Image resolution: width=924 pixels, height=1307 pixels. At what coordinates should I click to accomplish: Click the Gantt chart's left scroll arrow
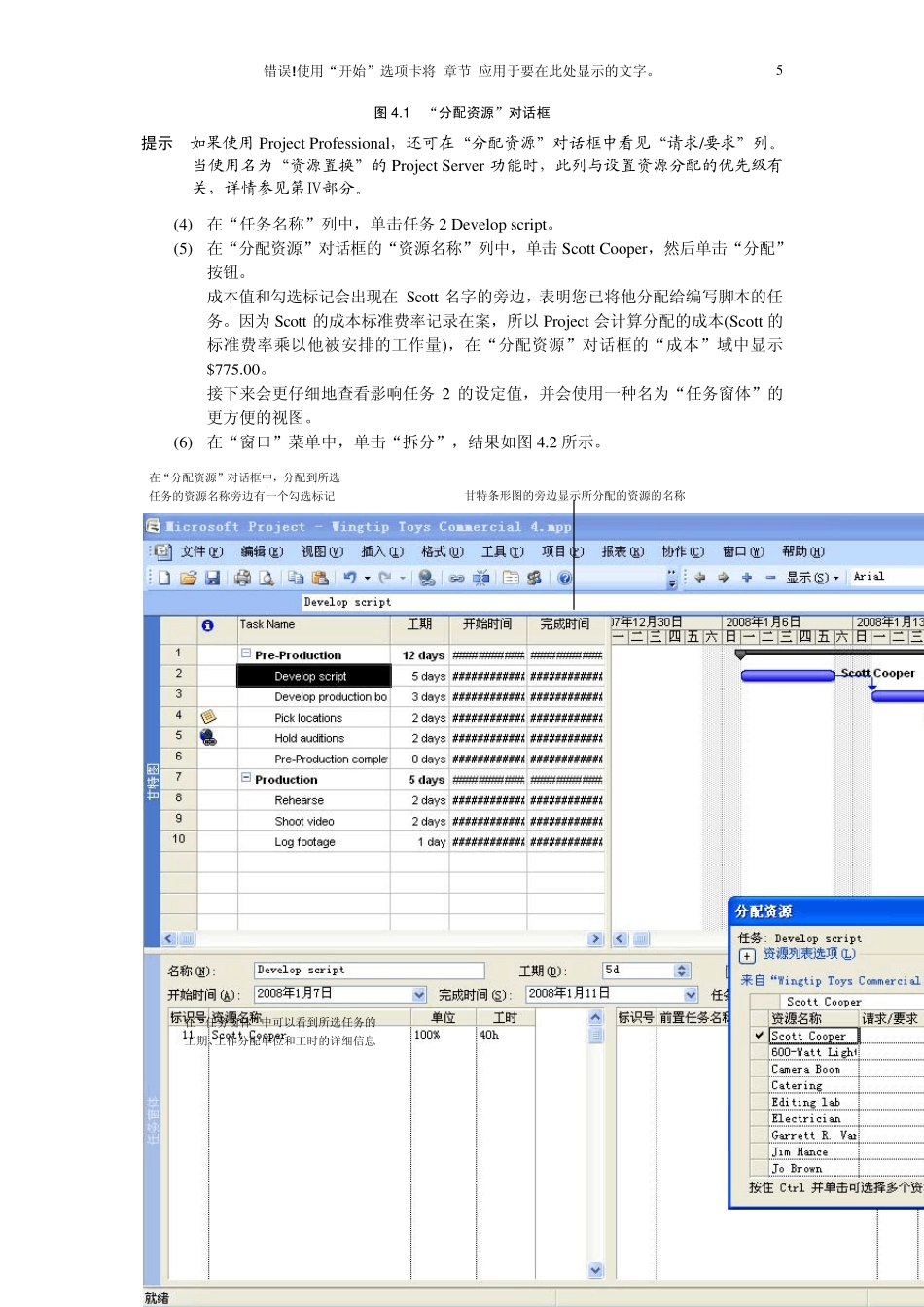[x=621, y=938]
